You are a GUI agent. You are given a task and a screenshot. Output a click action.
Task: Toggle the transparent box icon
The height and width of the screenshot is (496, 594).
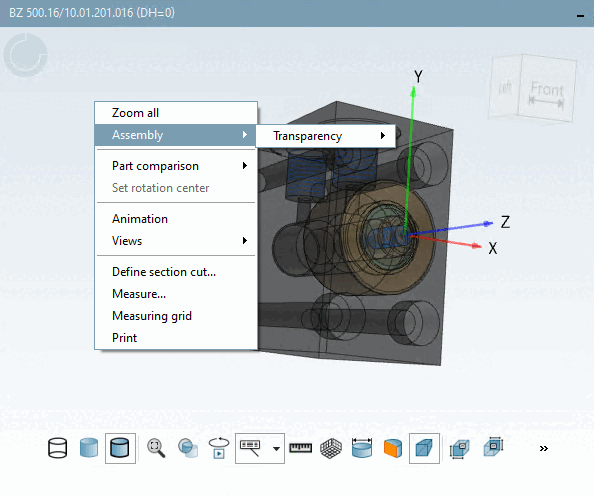[x=424, y=448]
